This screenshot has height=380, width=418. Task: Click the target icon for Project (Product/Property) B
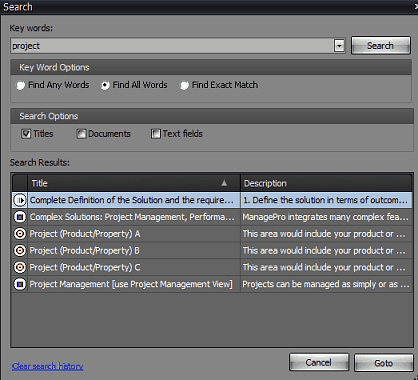click(x=20, y=250)
